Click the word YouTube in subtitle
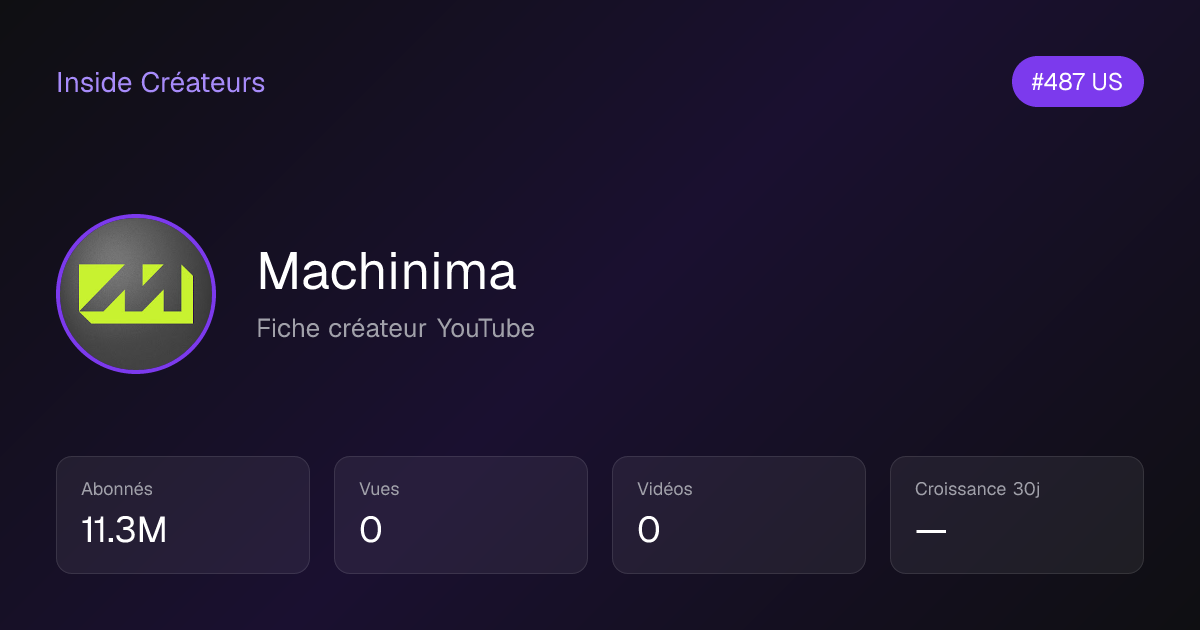Screen dimensions: 1200x630 [486, 328]
